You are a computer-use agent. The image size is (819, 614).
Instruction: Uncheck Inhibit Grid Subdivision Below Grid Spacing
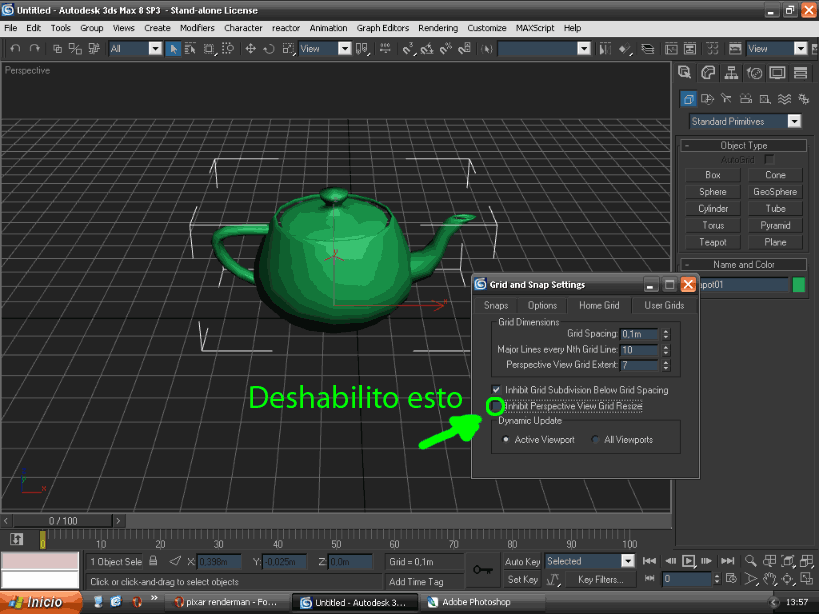click(496, 389)
